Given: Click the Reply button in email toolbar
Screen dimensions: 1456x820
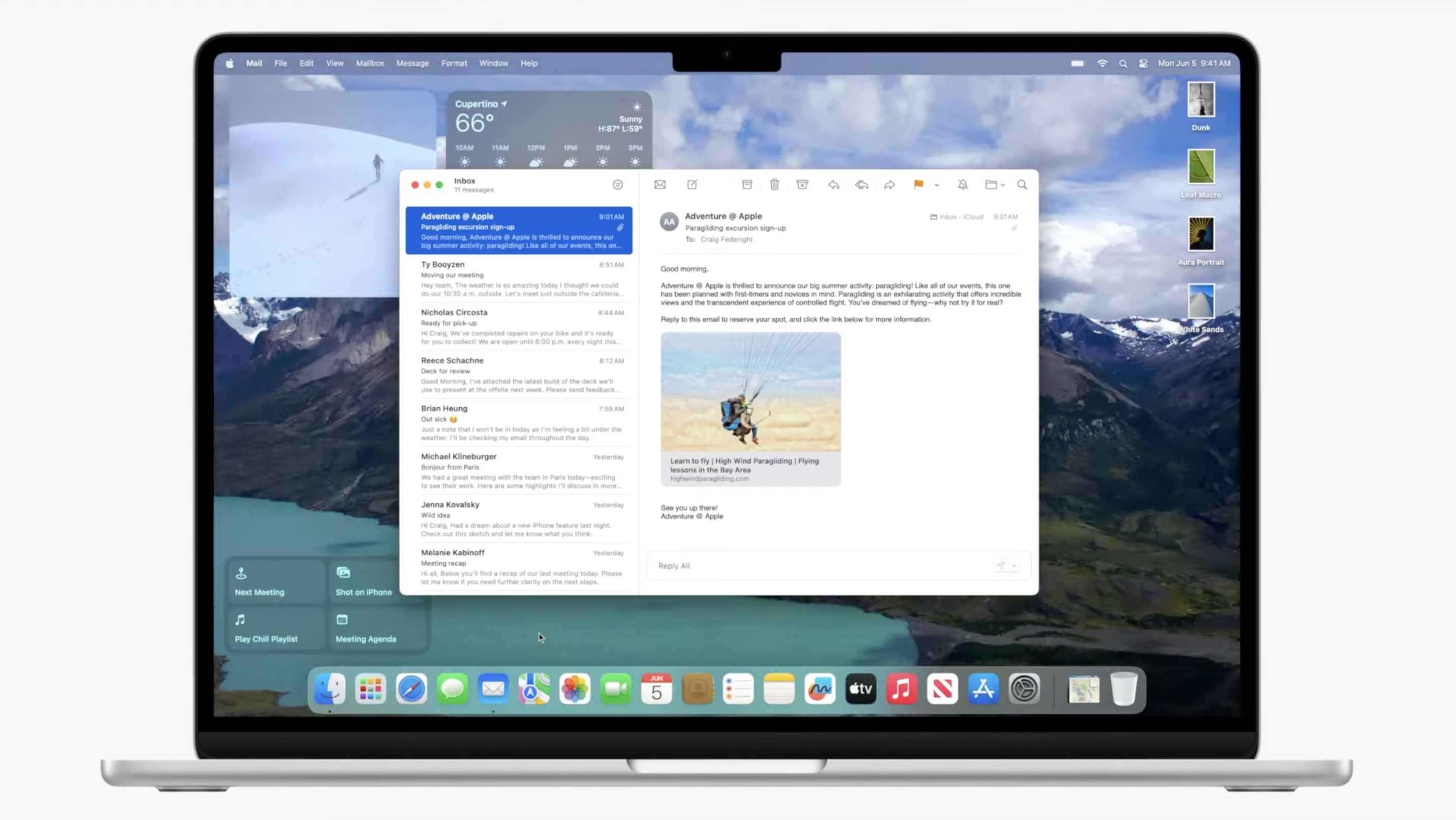Looking at the screenshot, I should pyautogui.click(x=833, y=184).
